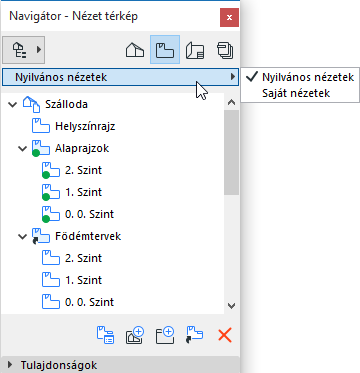Click the New Folder button
Viewport: 360px width, 373px height.
(165, 335)
